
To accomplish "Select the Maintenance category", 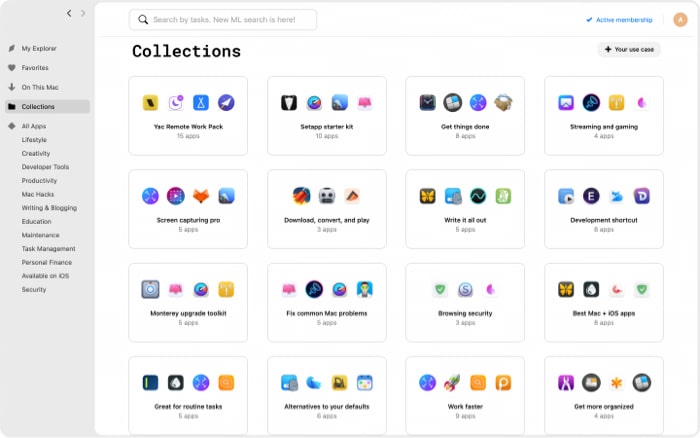I will [x=40, y=235].
